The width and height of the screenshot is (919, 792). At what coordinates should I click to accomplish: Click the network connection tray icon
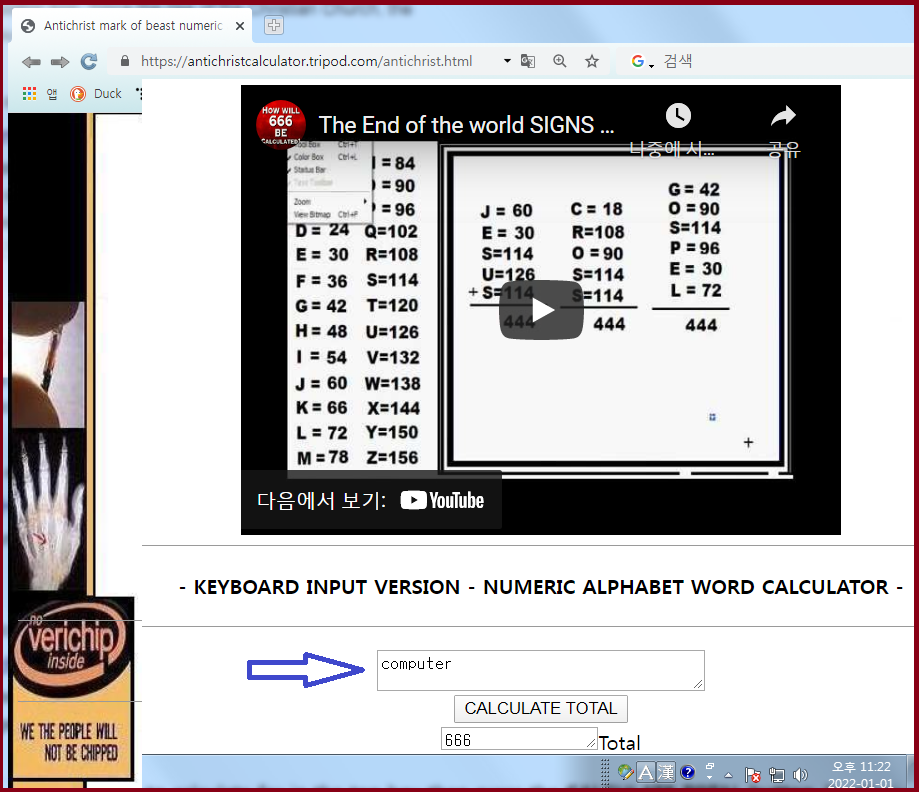coord(777,775)
